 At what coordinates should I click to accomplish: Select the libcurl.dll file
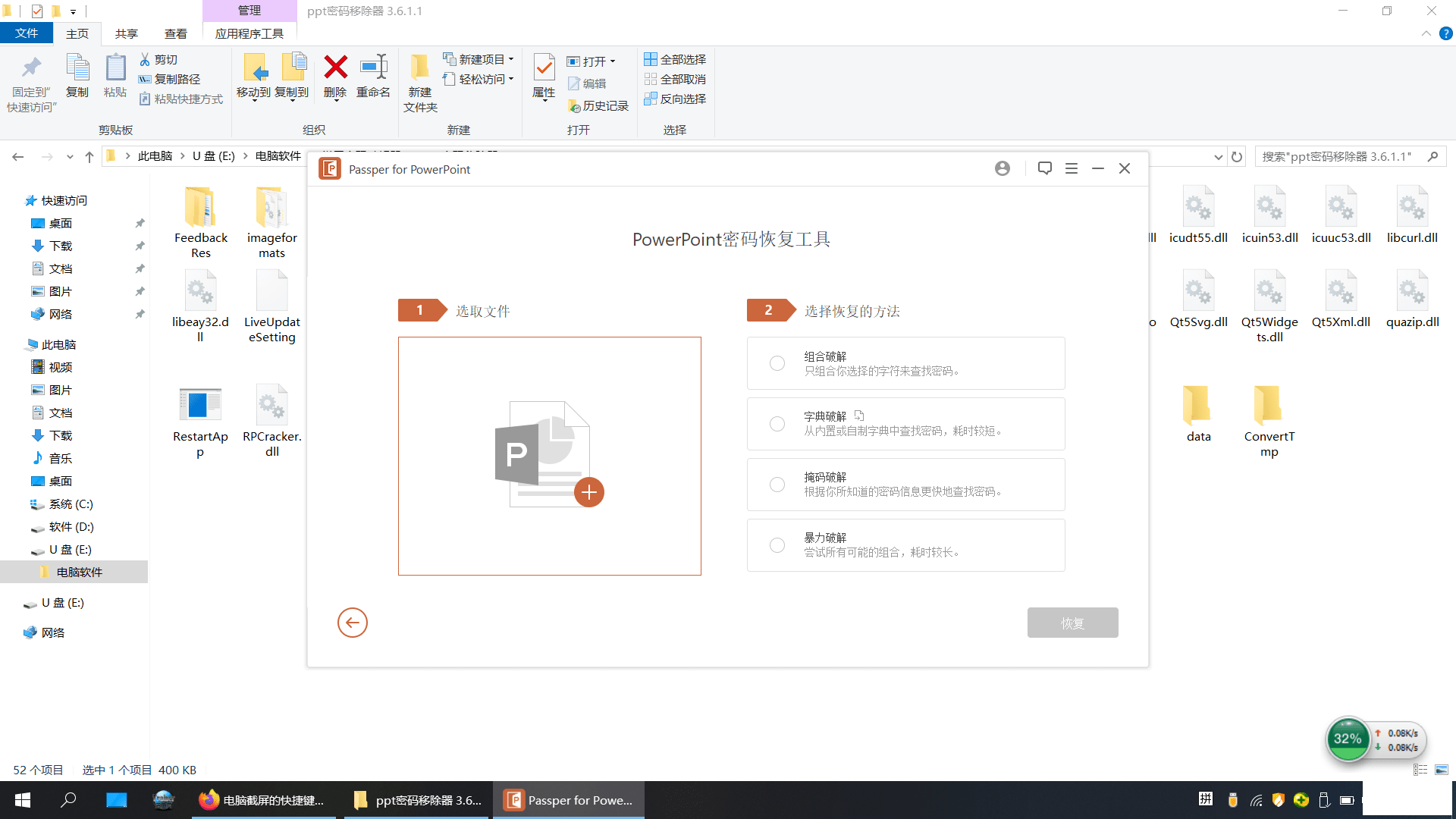coord(1412,215)
